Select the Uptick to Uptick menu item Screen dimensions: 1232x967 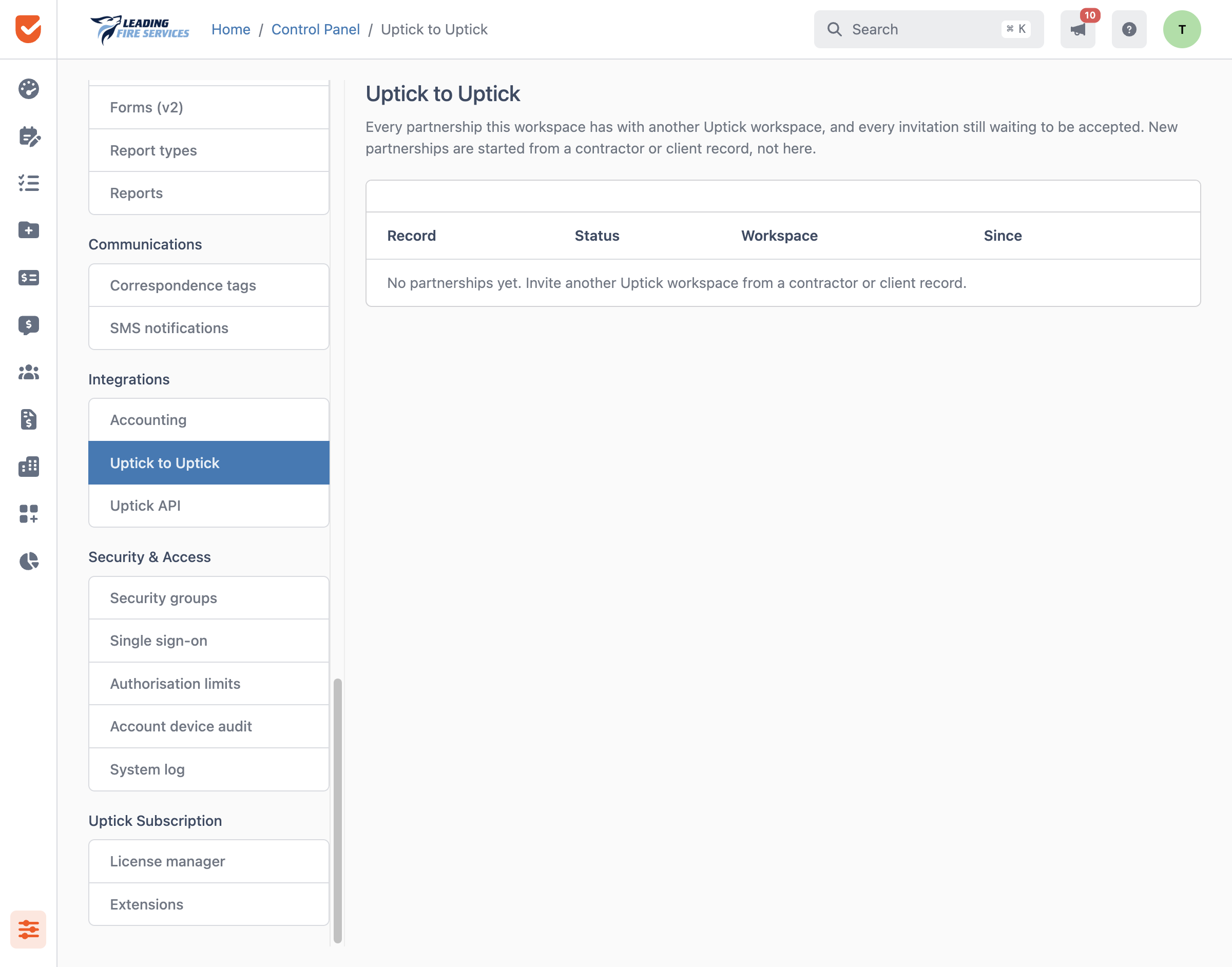coord(209,463)
